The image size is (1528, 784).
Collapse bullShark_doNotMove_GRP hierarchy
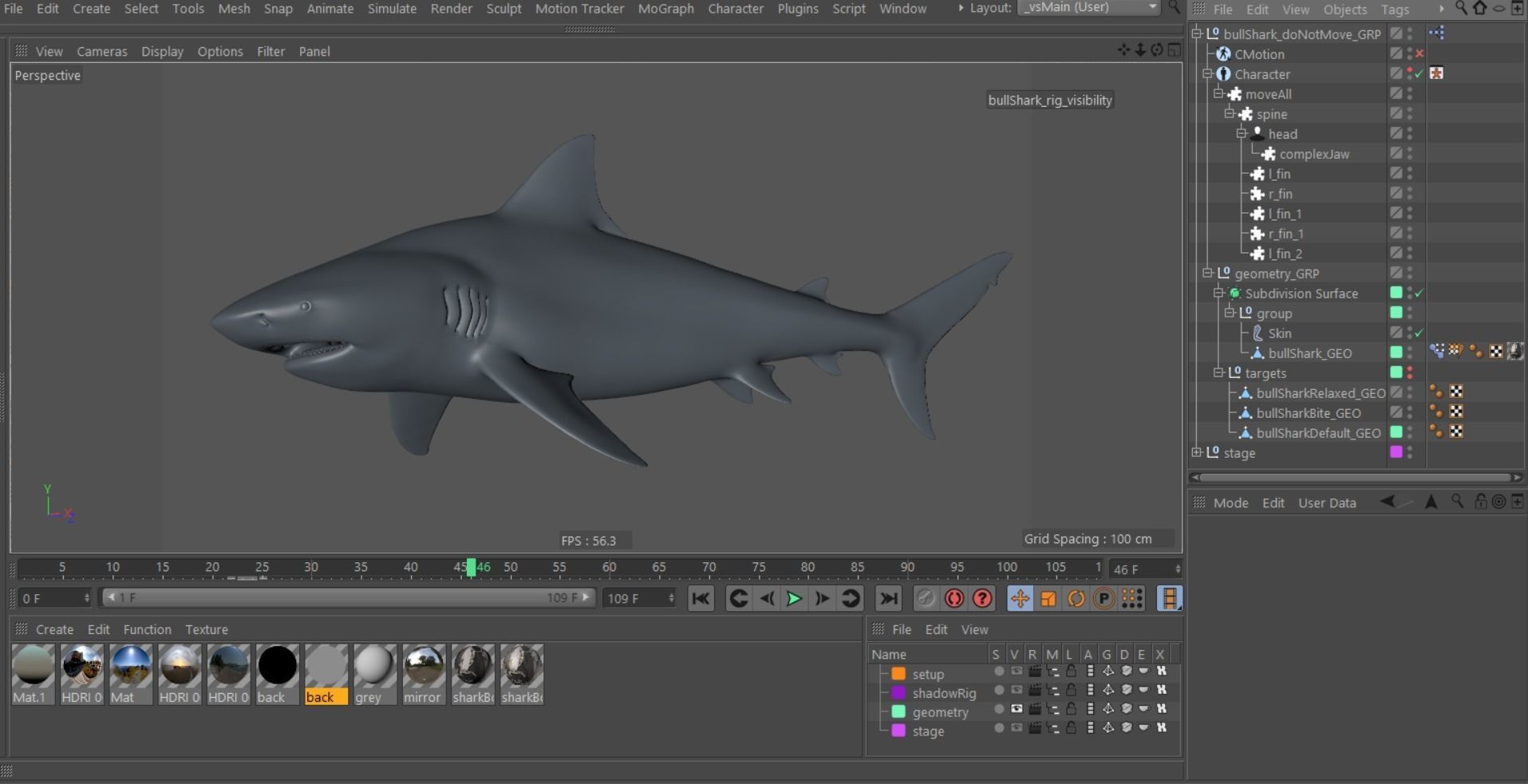click(x=1197, y=33)
